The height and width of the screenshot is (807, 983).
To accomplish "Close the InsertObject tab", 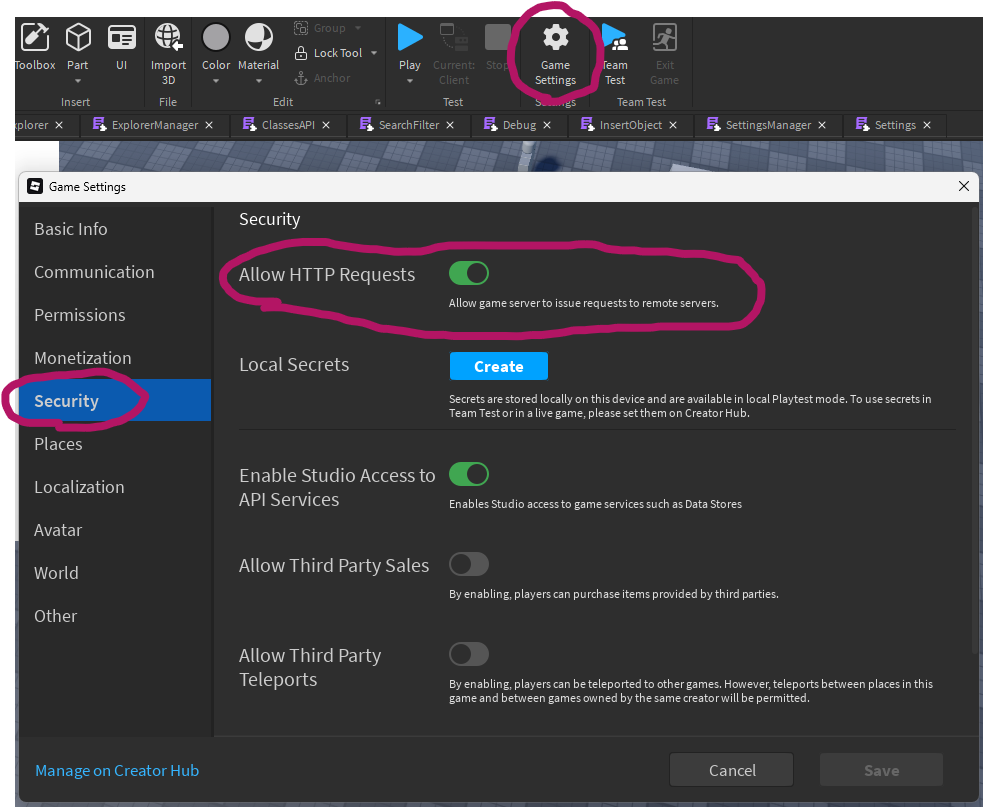I will click(x=673, y=125).
